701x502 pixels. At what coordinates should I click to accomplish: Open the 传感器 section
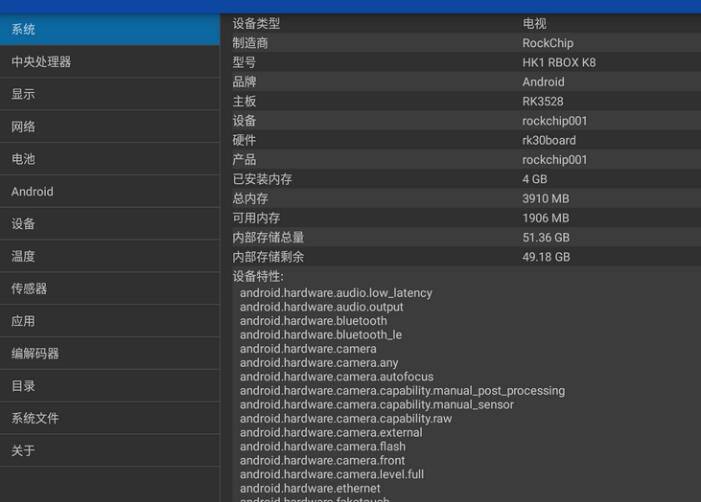coord(110,289)
